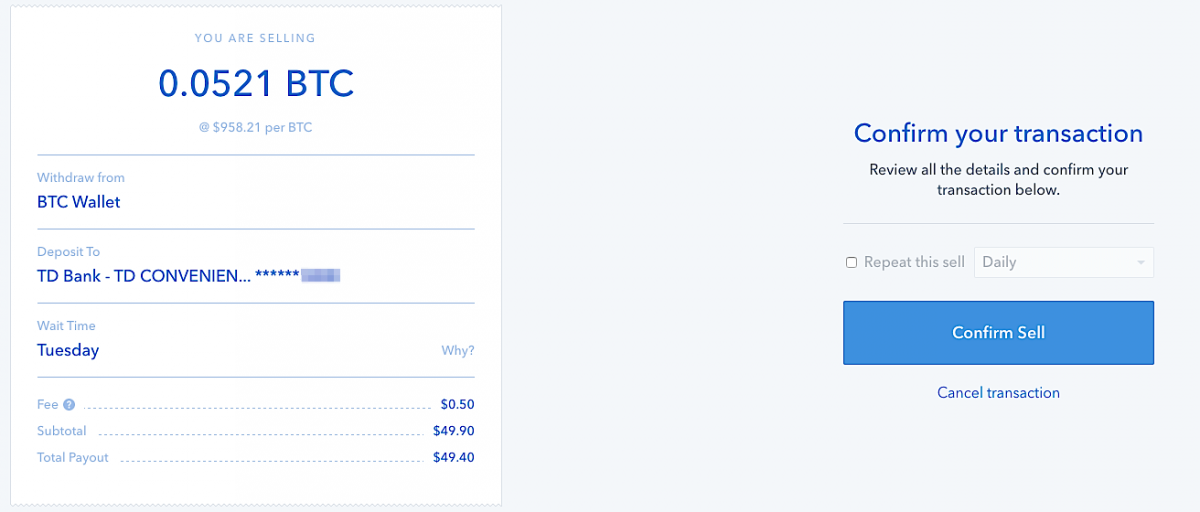Click the blurred bank account digits
The height and width of the screenshot is (512, 1200).
321,276
